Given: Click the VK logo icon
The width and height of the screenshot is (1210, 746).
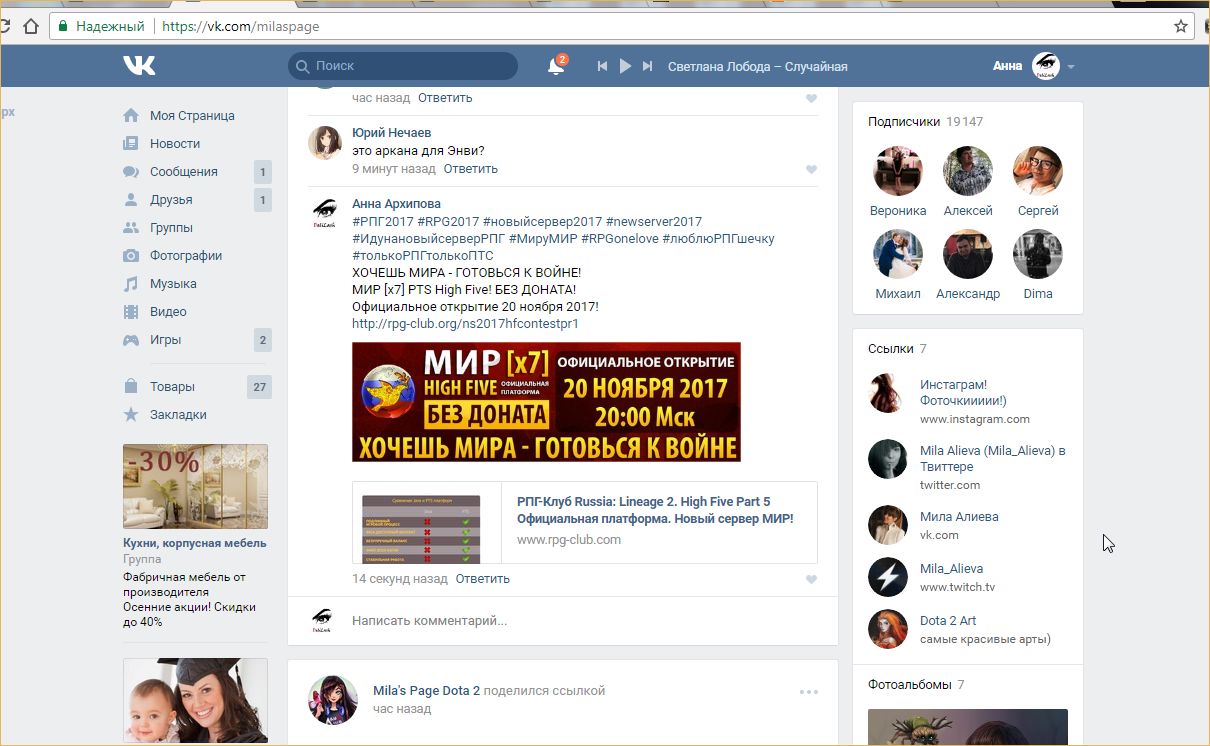Looking at the screenshot, I should tap(139, 66).
